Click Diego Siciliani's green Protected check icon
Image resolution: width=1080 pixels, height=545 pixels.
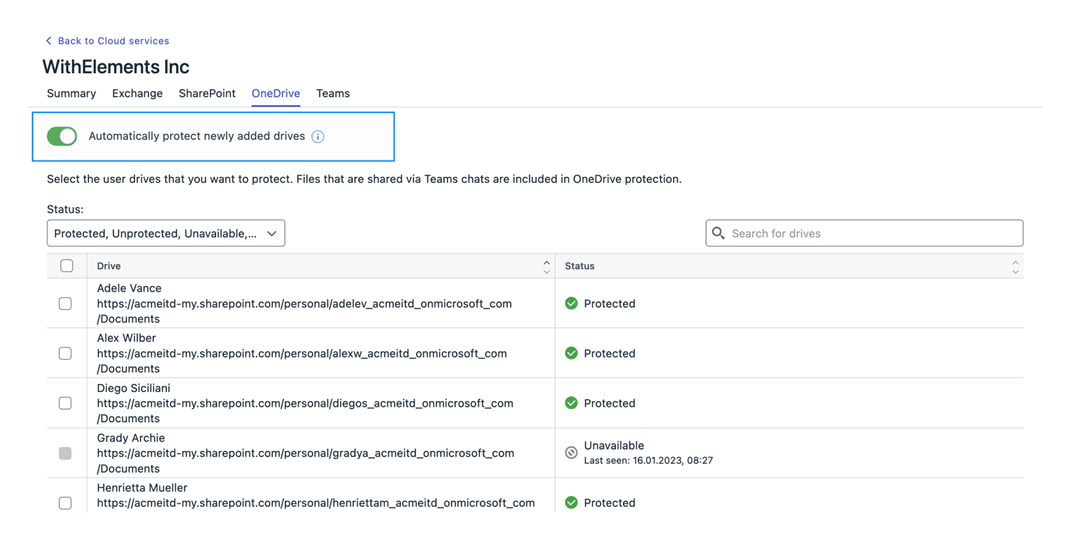pyautogui.click(x=571, y=403)
